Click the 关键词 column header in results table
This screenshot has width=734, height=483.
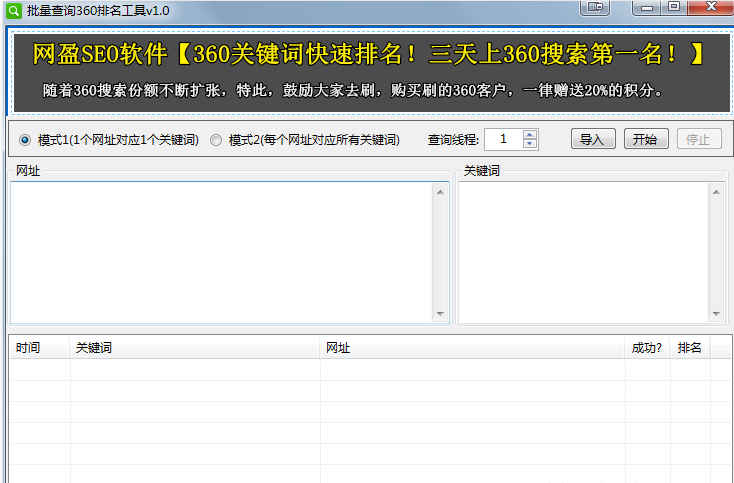(x=195, y=348)
